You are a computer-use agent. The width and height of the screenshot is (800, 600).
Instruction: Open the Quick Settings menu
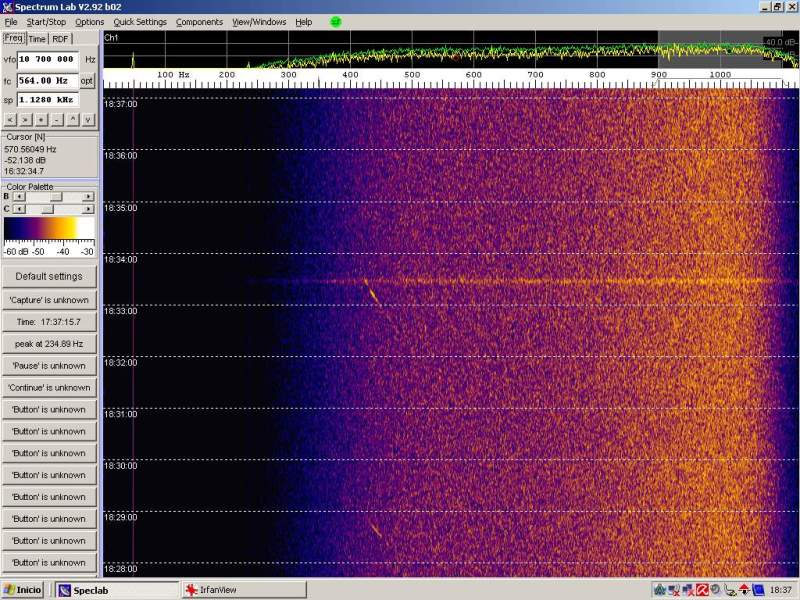click(140, 22)
